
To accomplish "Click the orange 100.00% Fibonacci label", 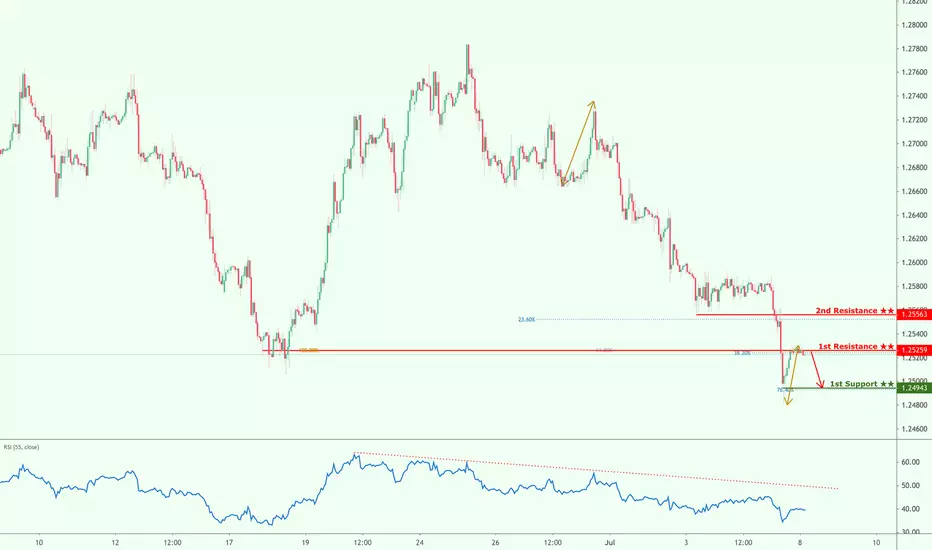I will point(308,351).
